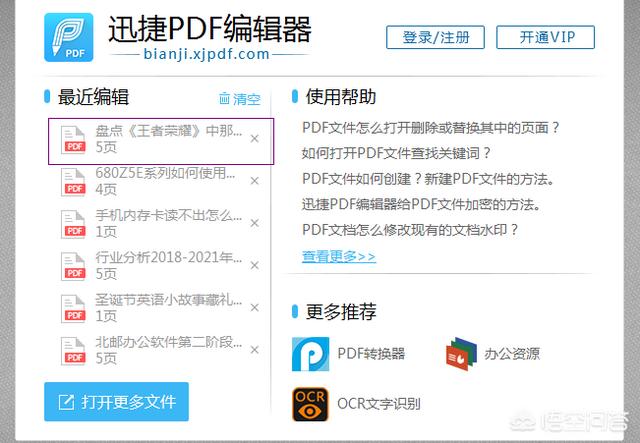
Task: Click the 迅捷PDF编辑器 logo icon
Action: click(69, 38)
